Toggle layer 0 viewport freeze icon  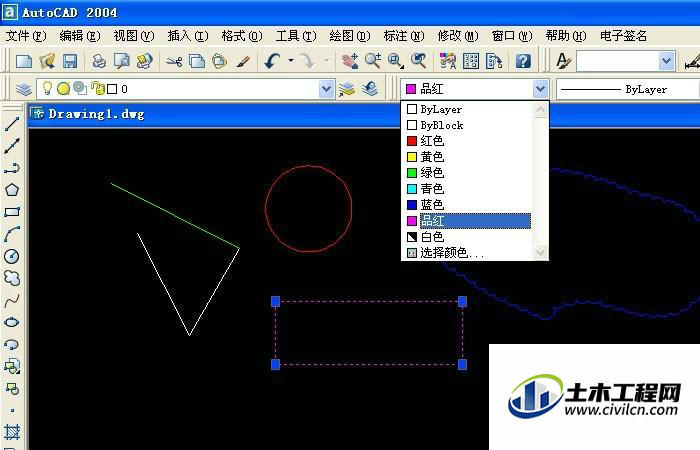click(79, 88)
